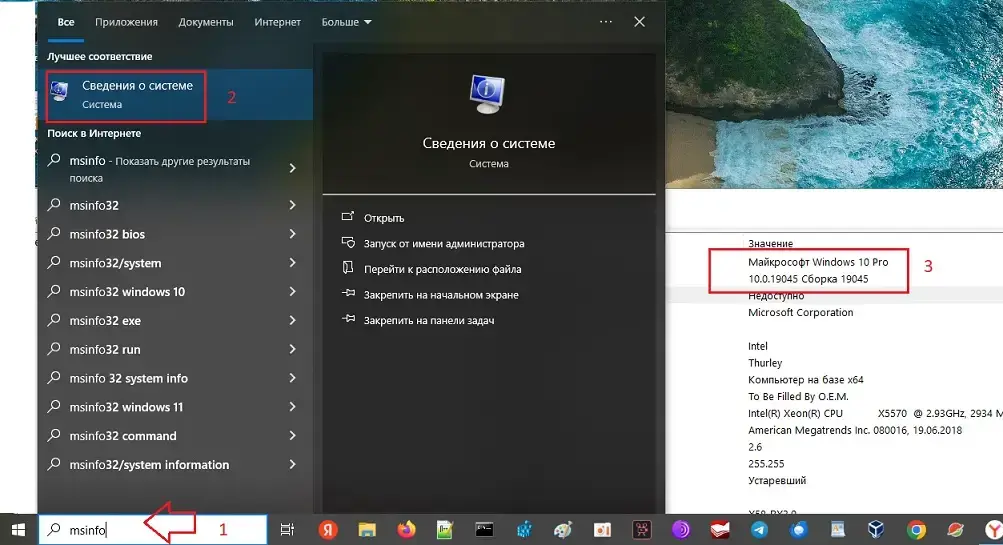Viewport: 1003px width, 545px height.
Task: Launch Yandex from the red Я taskbar icon
Action: click(328, 530)
